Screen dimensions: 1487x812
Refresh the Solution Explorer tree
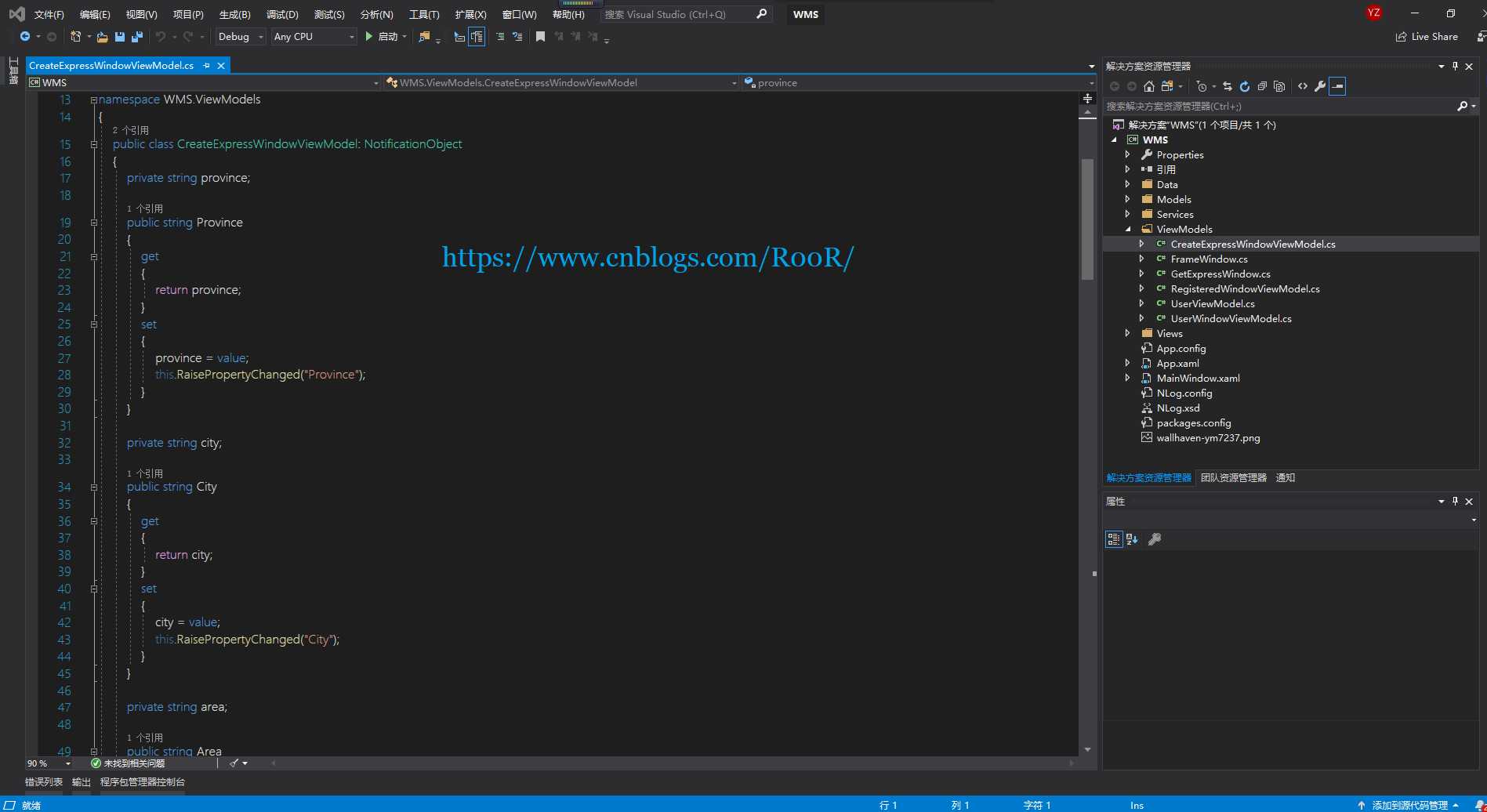pyautogui.click(x=1245, y=86)
